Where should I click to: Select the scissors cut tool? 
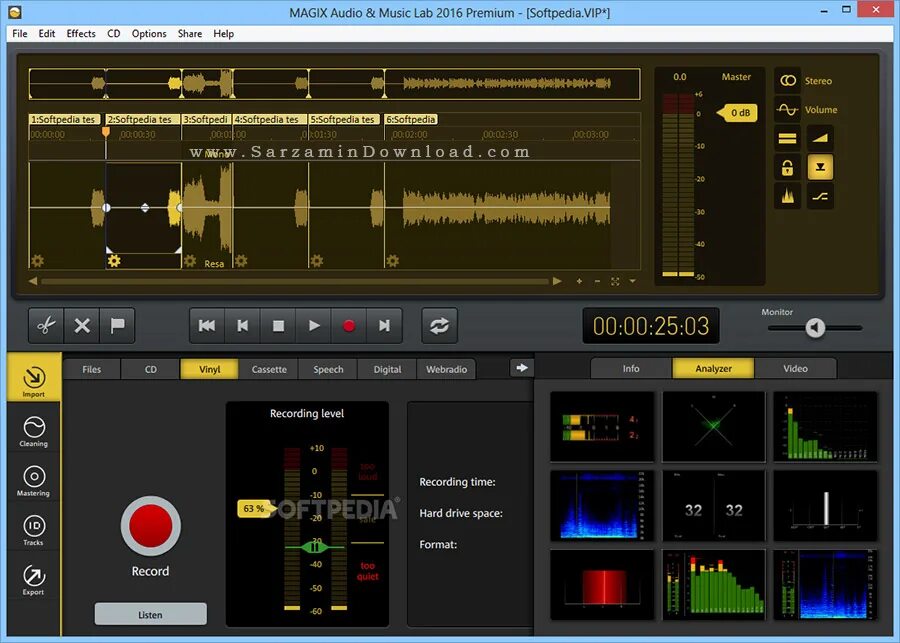click(x=46, y=326)
